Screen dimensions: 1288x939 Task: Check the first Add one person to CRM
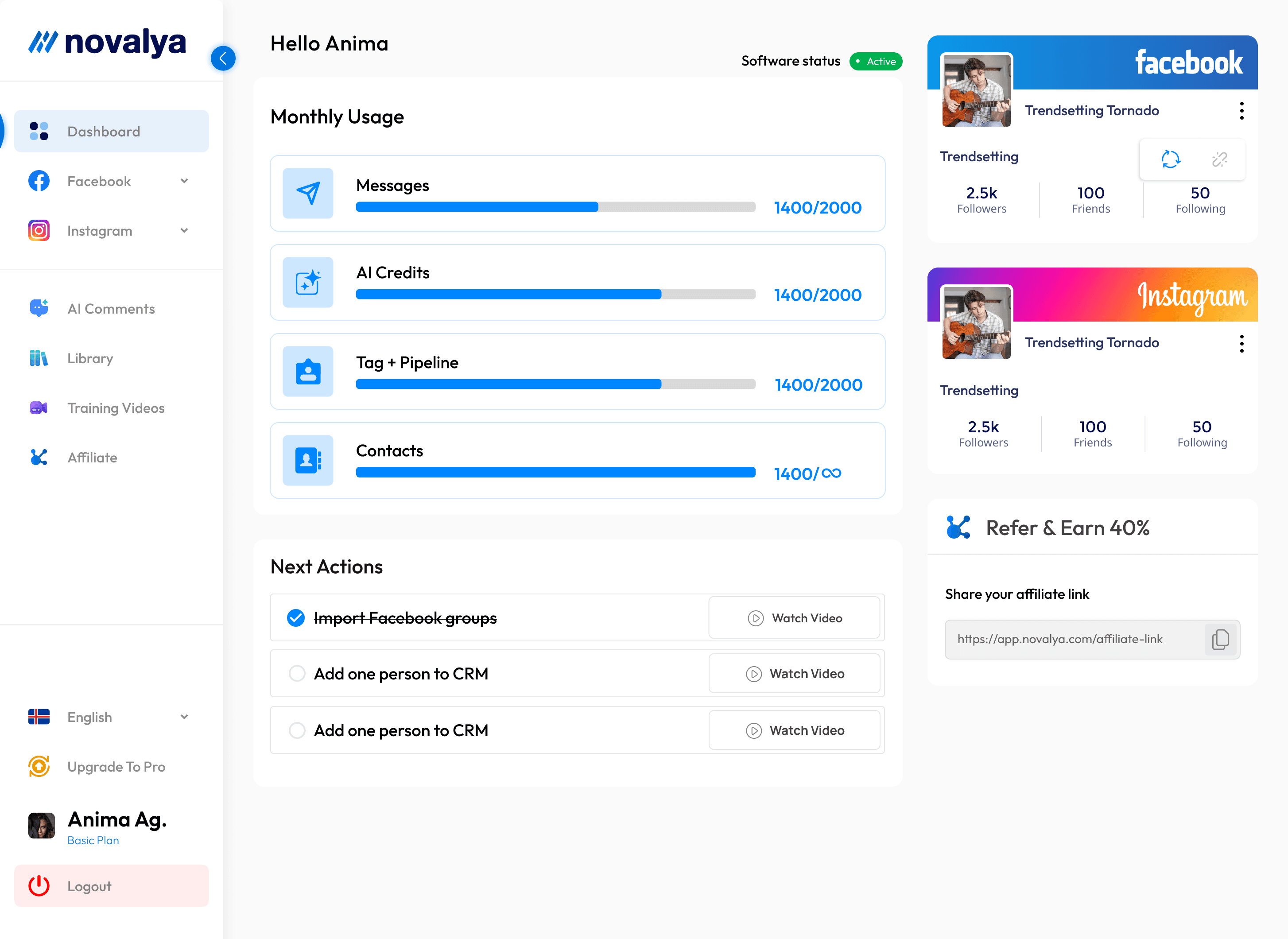297,674
